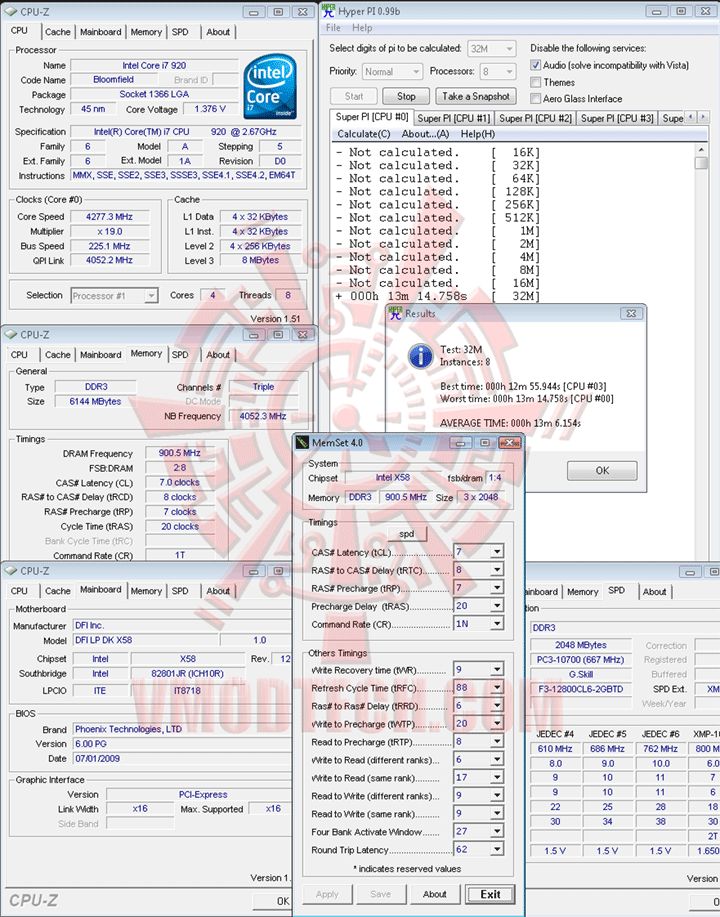Close the Results dialog with the X
This screenshot has height=917, width=720.
pyautogui.click(x=631, y=313)
